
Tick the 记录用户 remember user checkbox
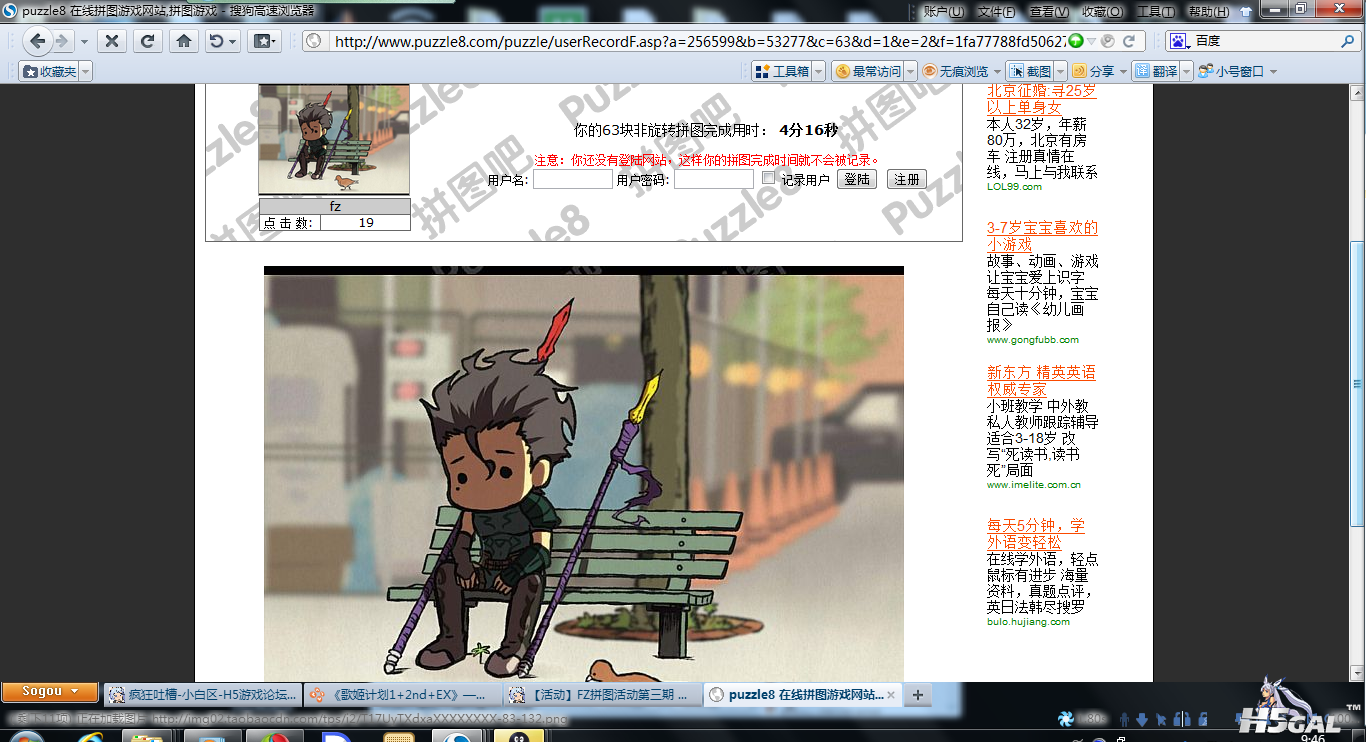pyautogui.click(x=768, y=178)
